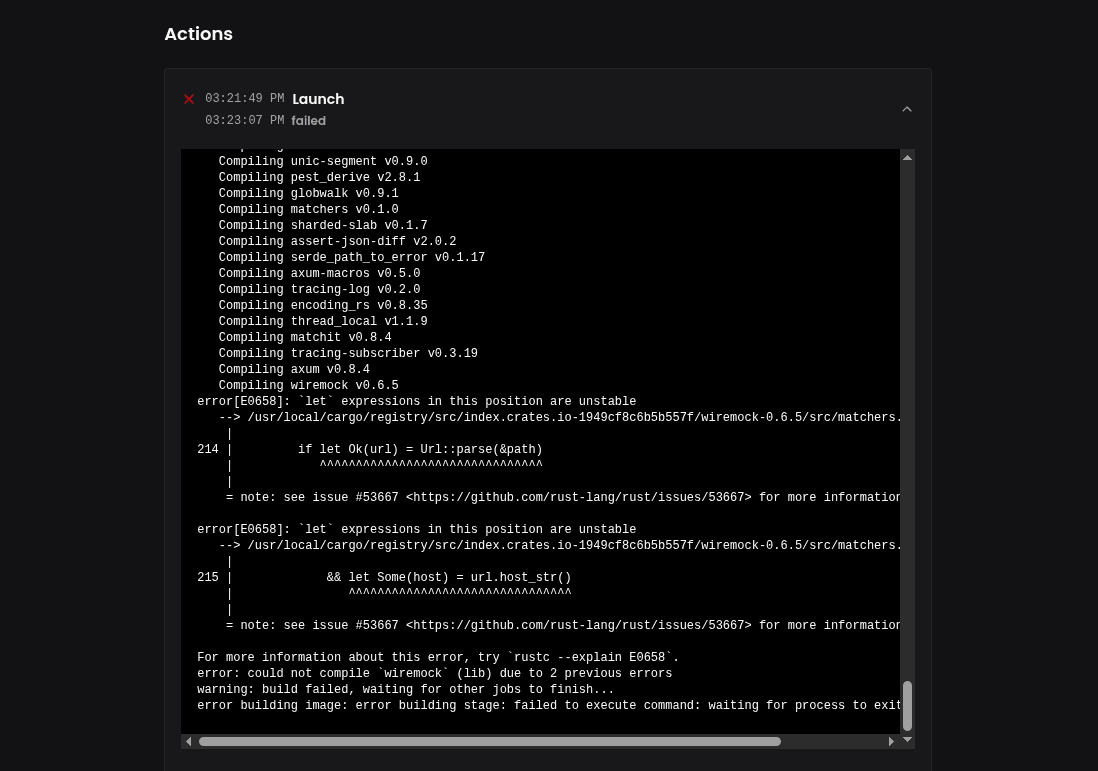Click the up arrow on the vertical scrollbar
Viewport: 1098px width, 771px height.
[907, 157]
